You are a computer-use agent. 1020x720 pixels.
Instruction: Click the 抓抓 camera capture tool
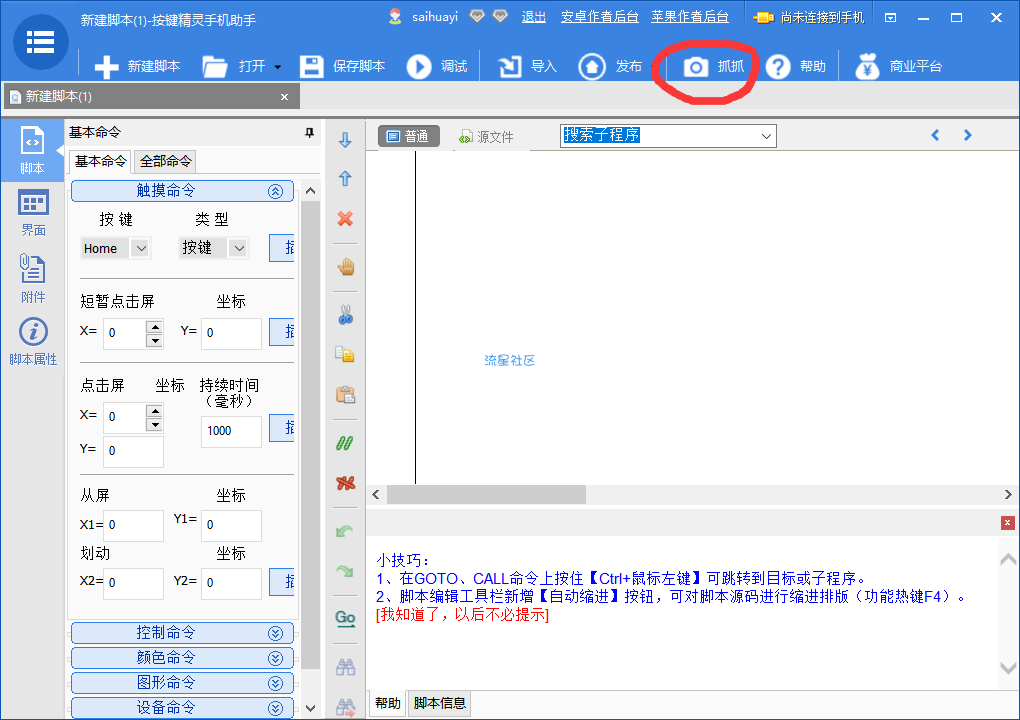[713, 67]
